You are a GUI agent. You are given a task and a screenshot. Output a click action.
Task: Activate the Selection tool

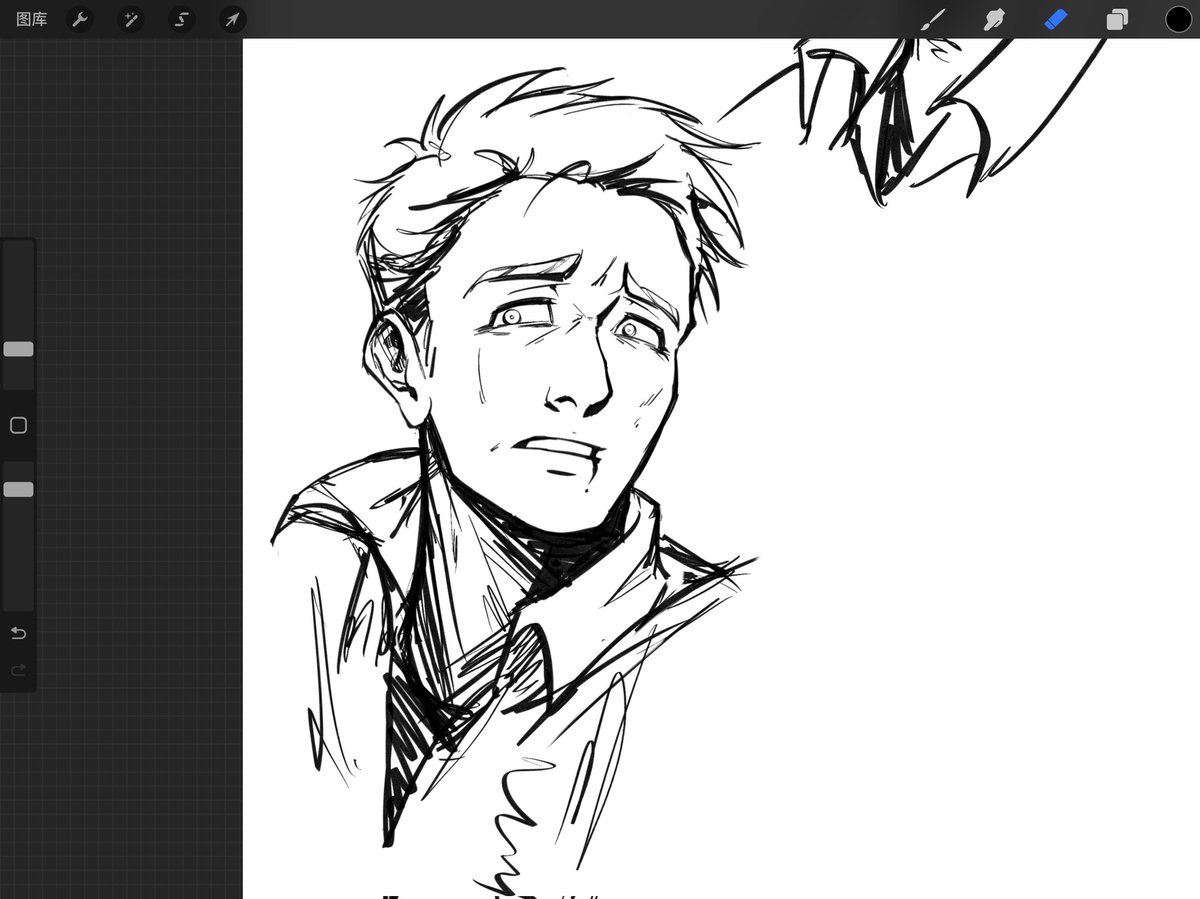[x=181, y=19]
